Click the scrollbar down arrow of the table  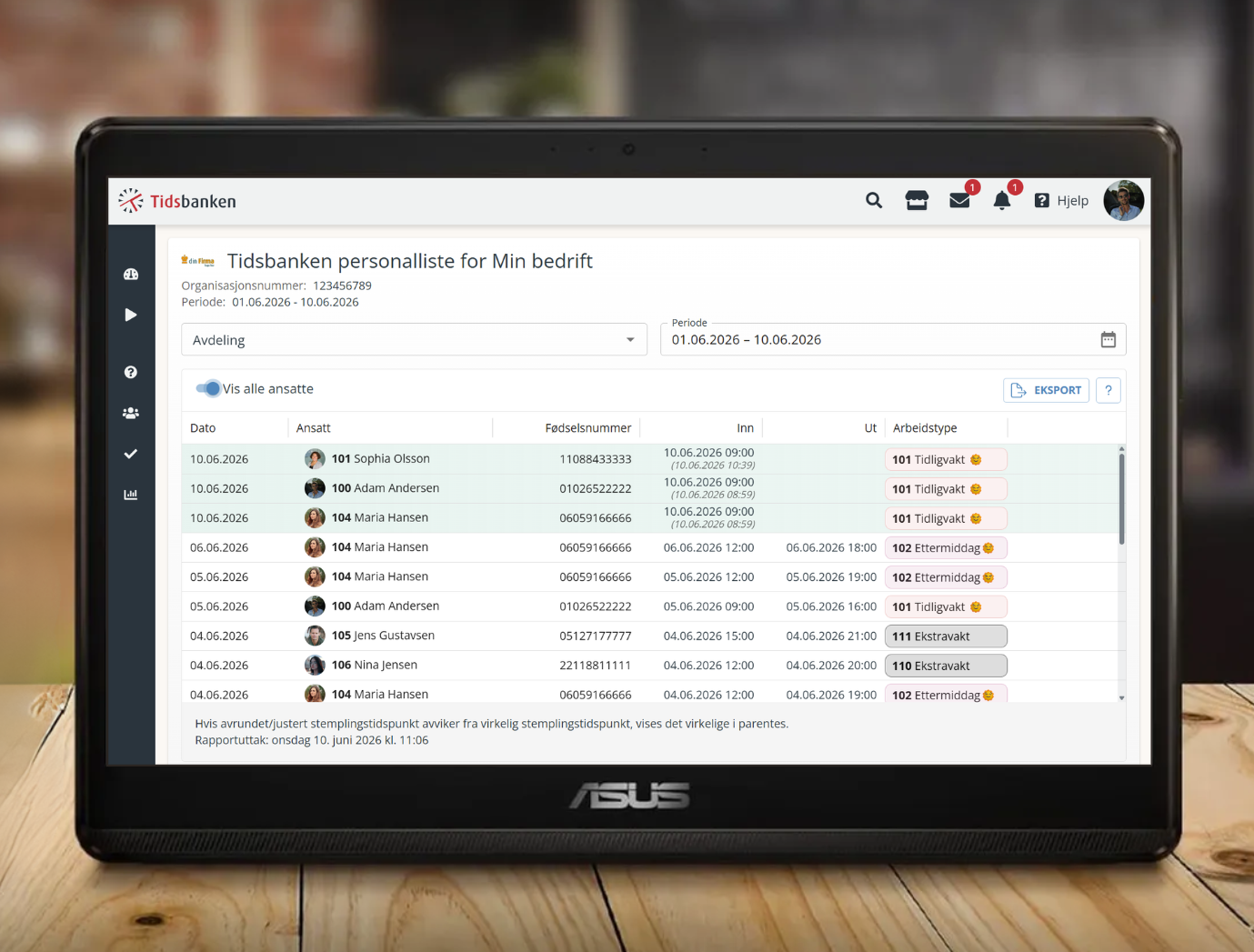click(x=1121, y=698)
